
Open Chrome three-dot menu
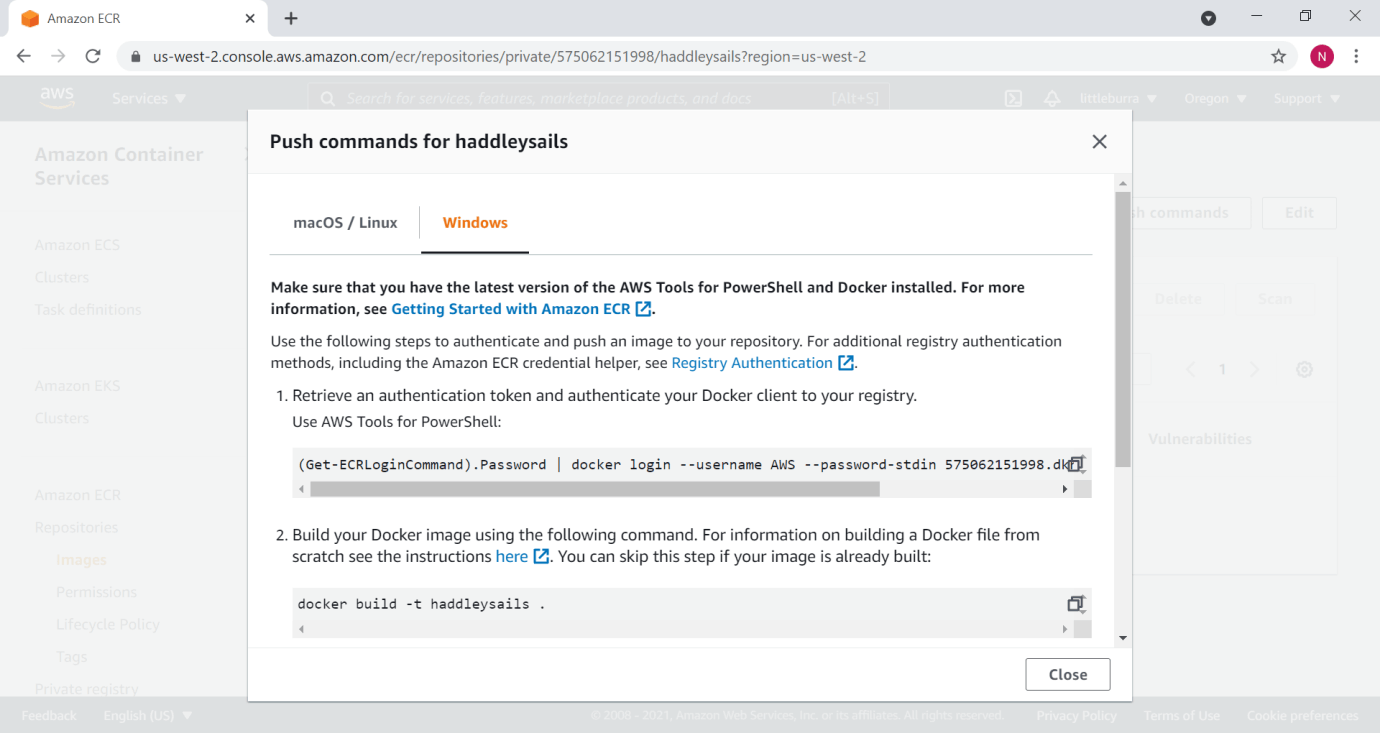tap(1356, 57)
